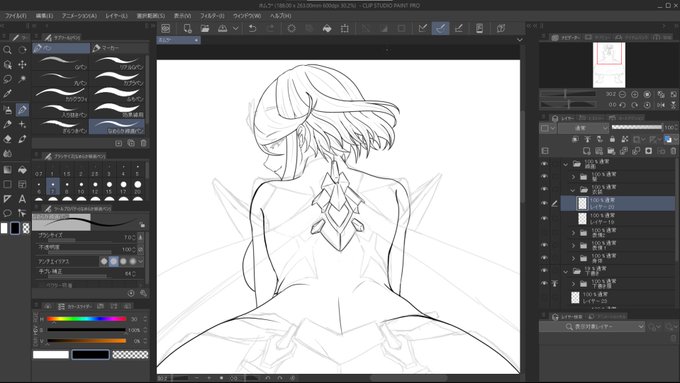Open the 編集(E) menu
680x383 pixels.
44,16
